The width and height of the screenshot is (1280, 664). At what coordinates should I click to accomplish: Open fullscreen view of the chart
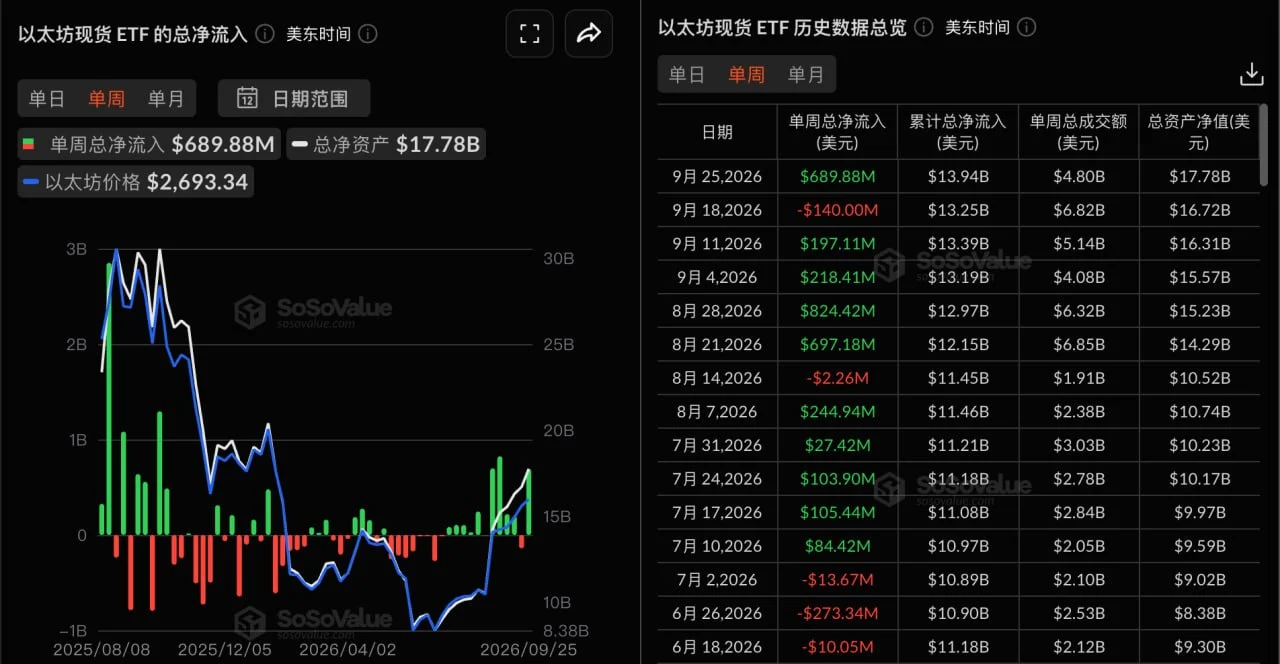530,34
